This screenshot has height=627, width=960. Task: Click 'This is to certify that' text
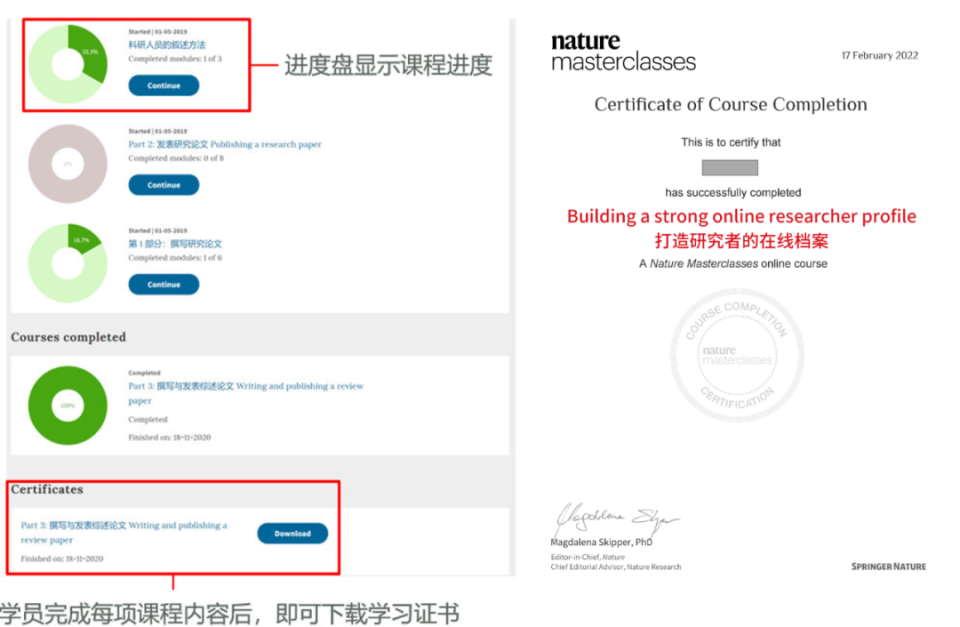click(x=730, y=142)
